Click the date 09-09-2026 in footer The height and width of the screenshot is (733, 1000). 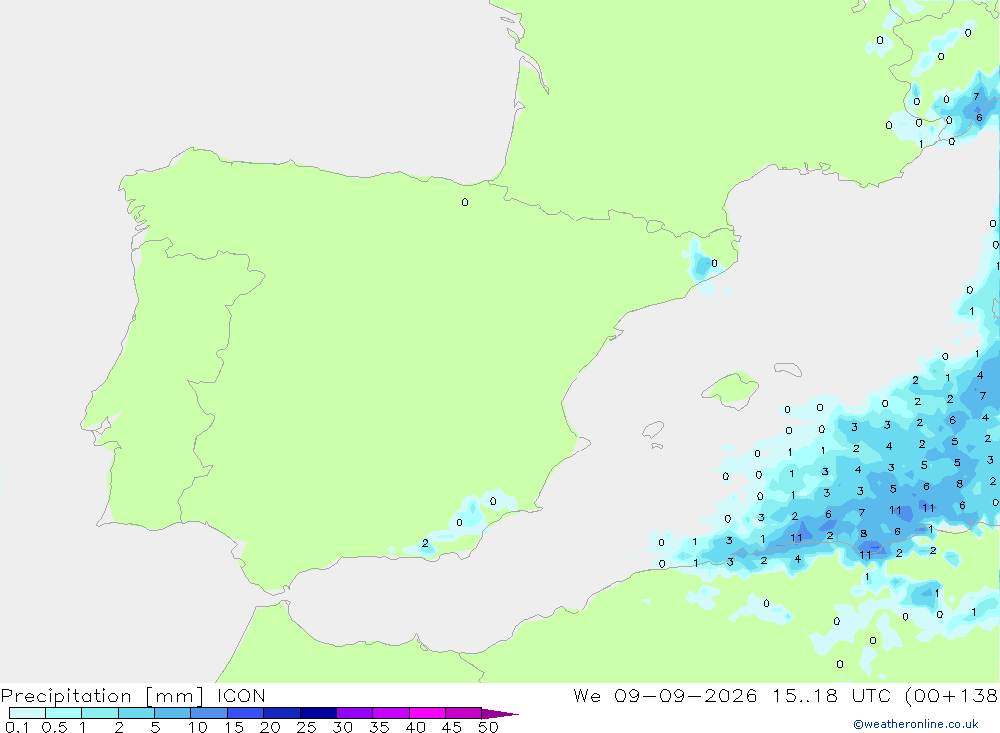click(x=686, y=695)
